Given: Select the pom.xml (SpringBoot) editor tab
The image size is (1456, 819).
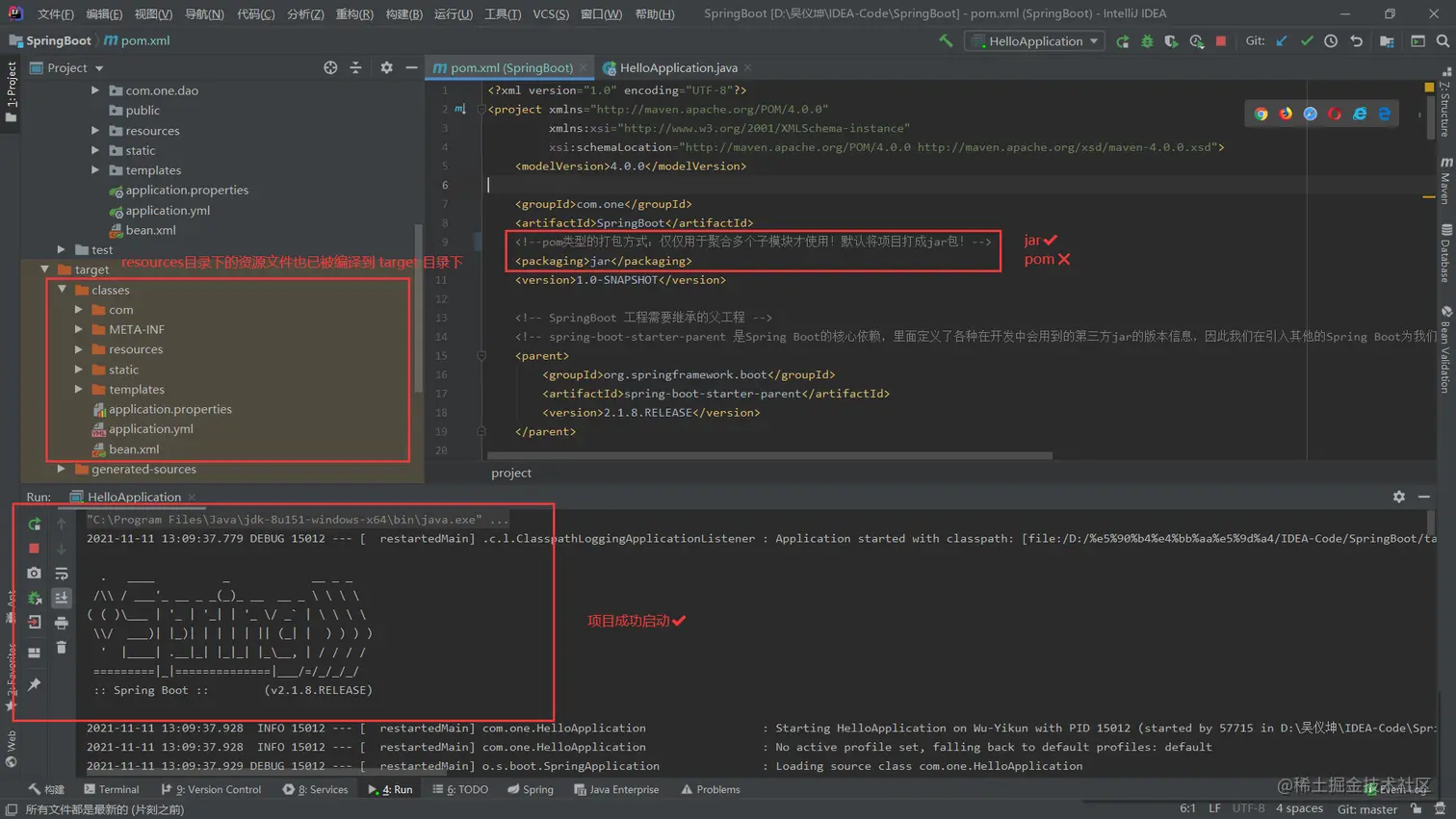Looking at the screenshot, I should [510, 68].
